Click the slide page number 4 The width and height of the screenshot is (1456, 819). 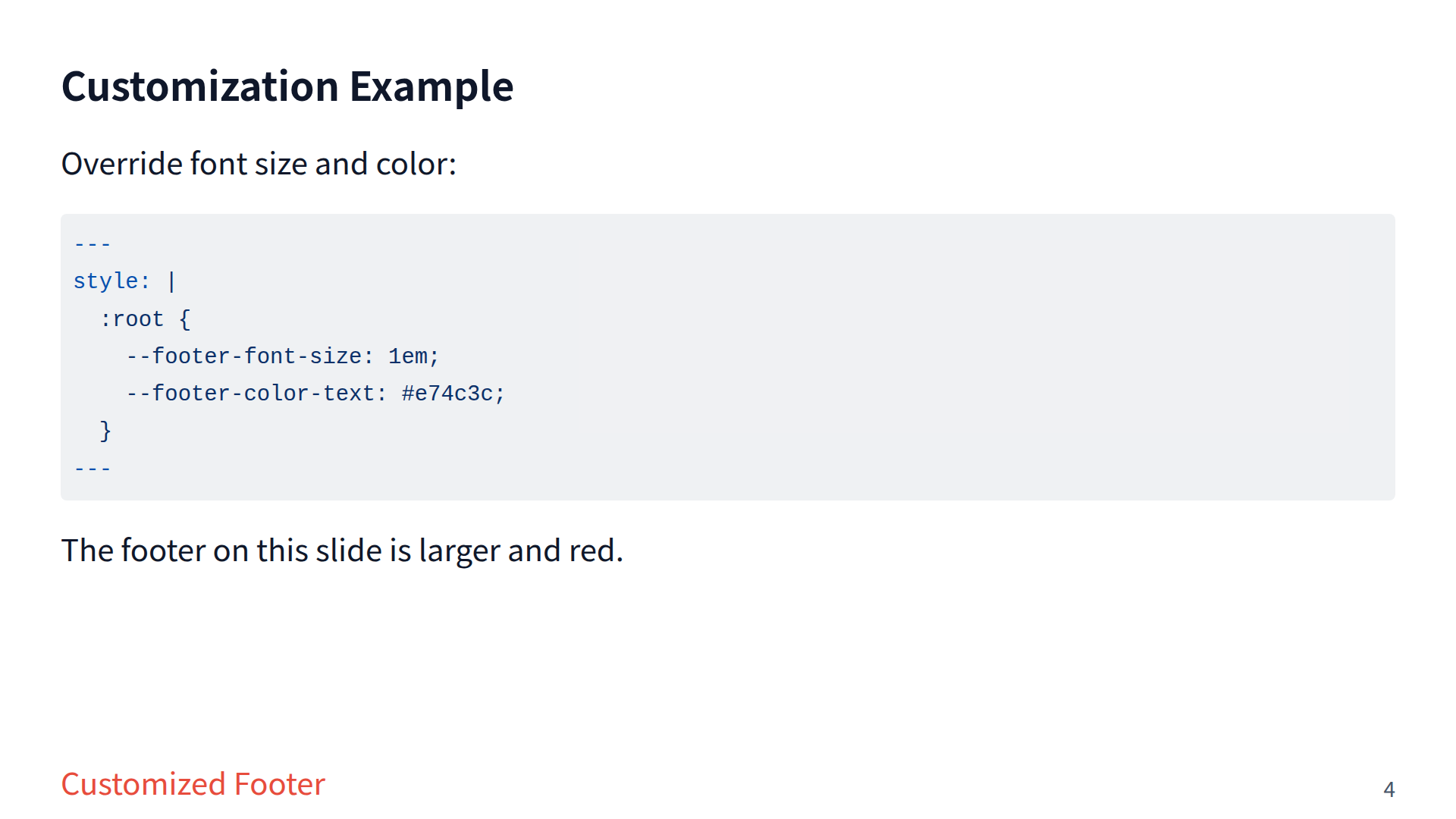[x=1389, y=789]
